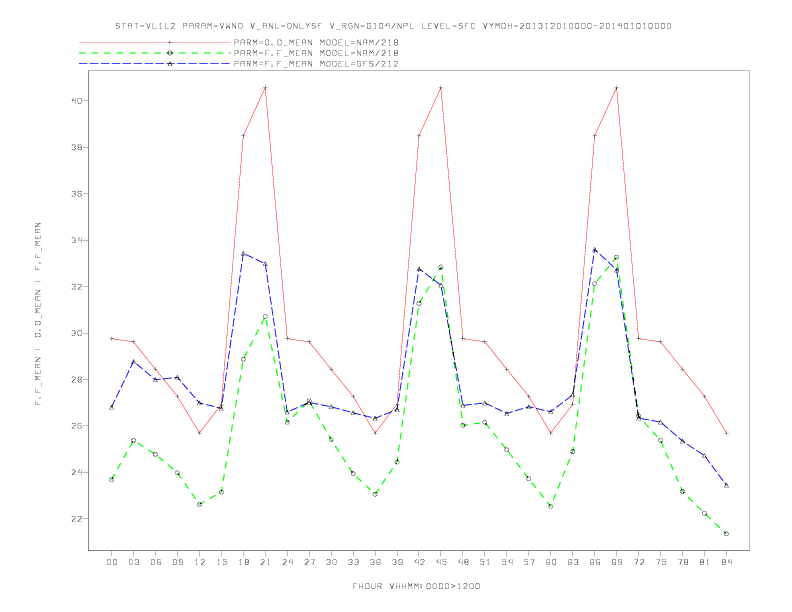Viewport: 792px width, 612px height.
Task: Click x-axis tick label 72
Action: click(x=638, y=562)
